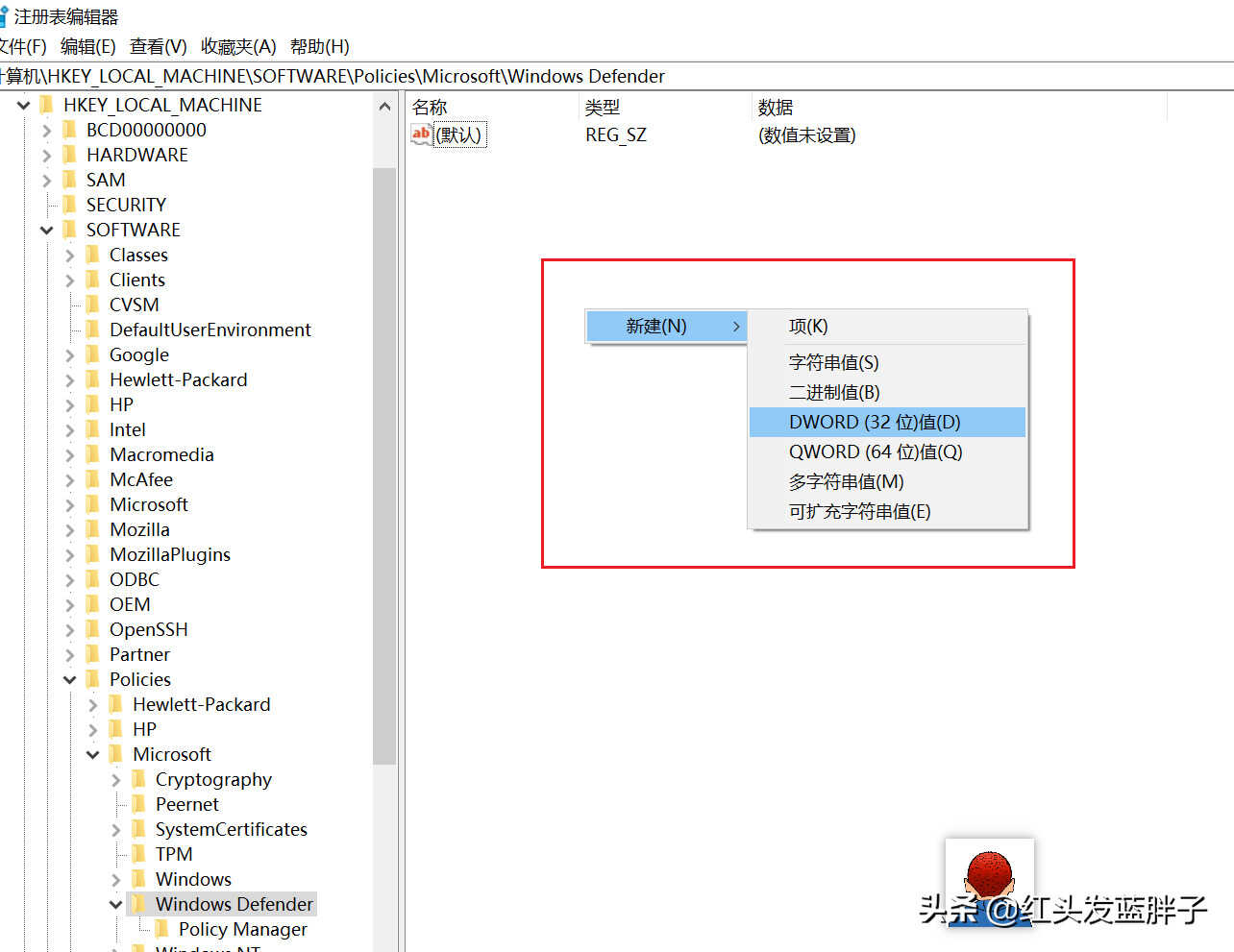Viewport: 1234px width, 952px height.
Task: Click the Mozilla folder icon
Action: coord(92,529)
